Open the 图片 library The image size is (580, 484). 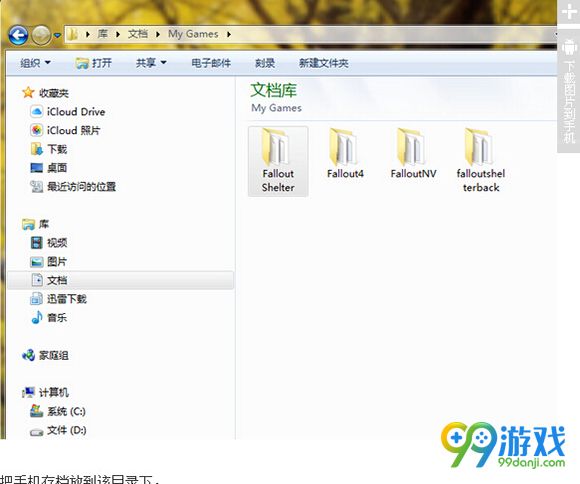[57, 262]
